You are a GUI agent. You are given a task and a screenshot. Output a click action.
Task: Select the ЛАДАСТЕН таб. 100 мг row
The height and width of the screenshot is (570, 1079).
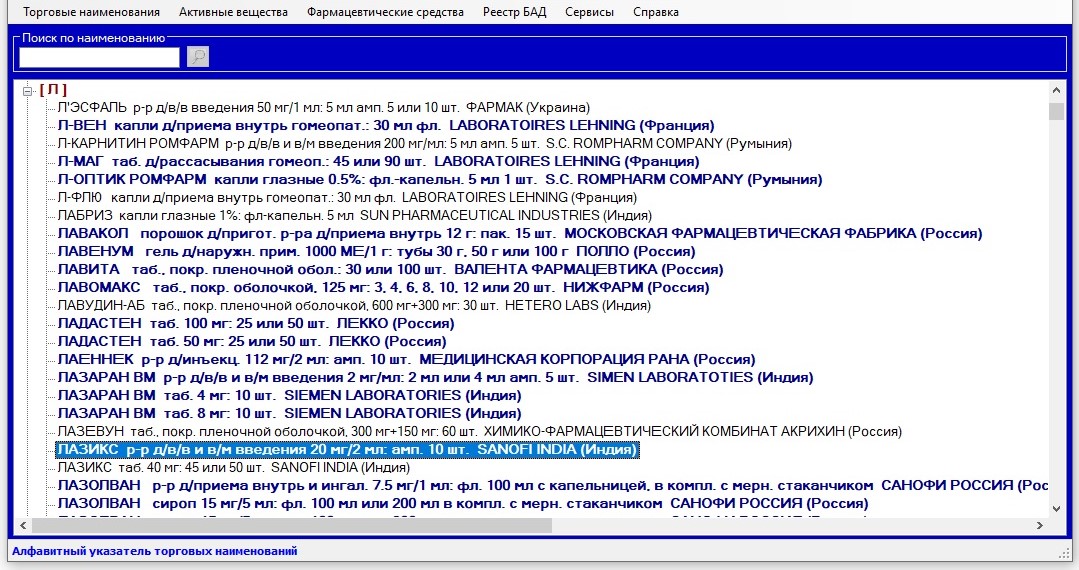[x=256, y=323]
